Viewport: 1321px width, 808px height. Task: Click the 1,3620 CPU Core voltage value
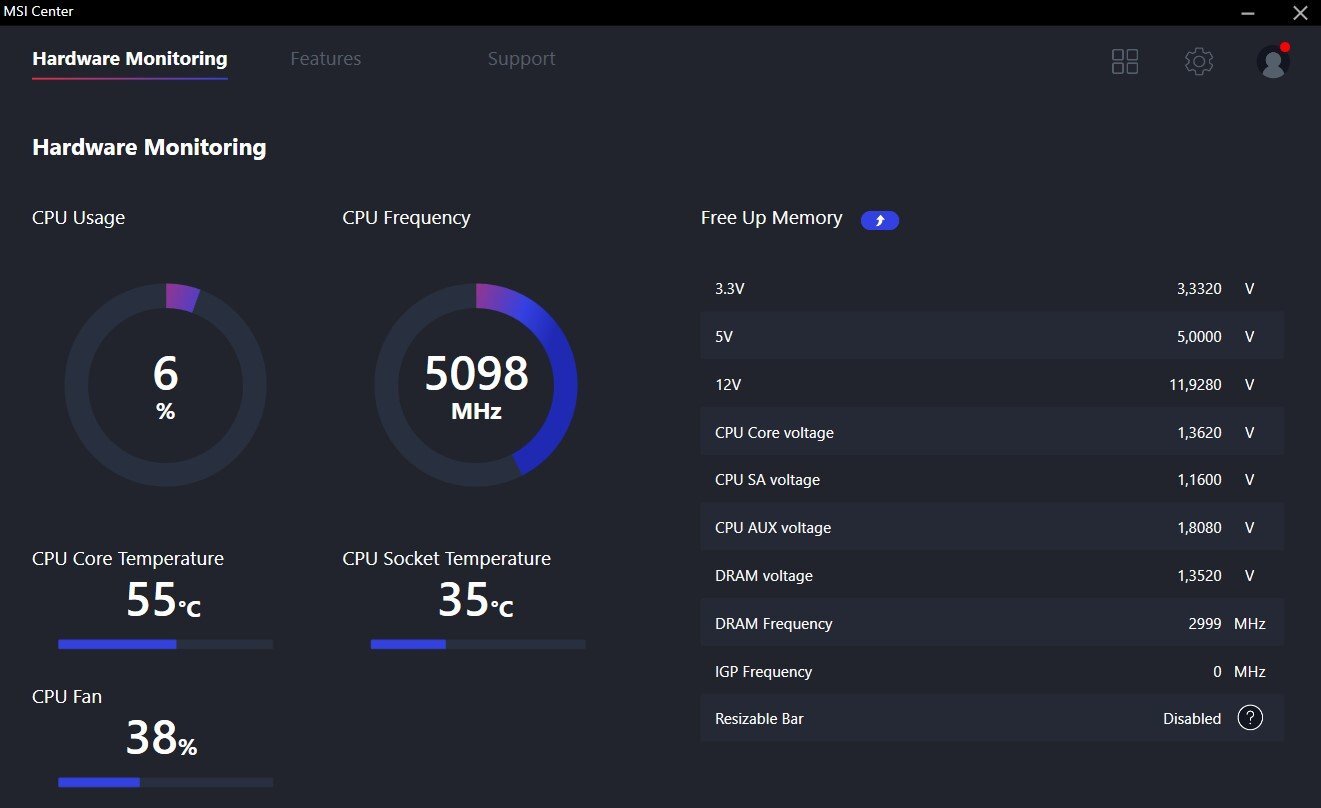click(x=1199, y=433)
